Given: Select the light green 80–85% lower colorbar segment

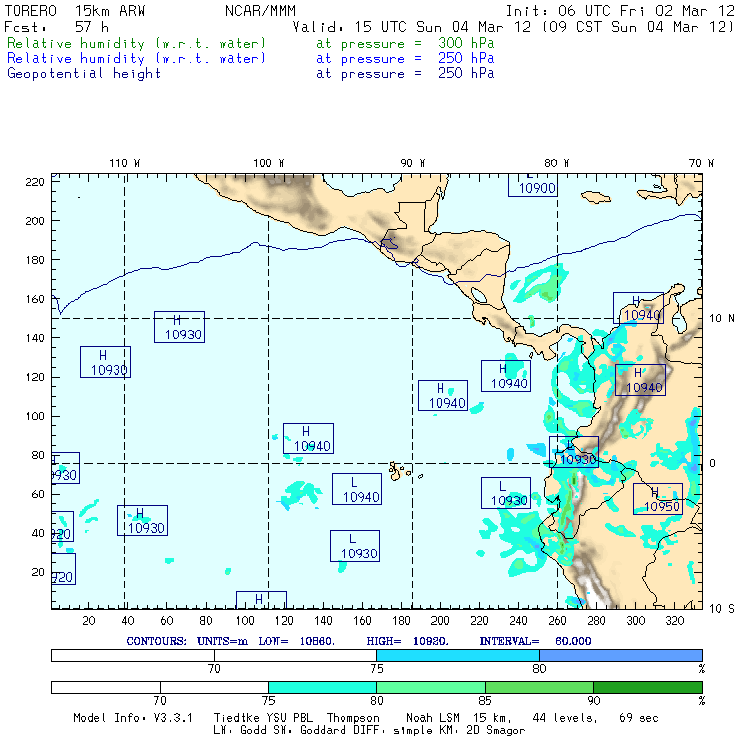Looking at the screenshot, I should [x=431, y=687].
